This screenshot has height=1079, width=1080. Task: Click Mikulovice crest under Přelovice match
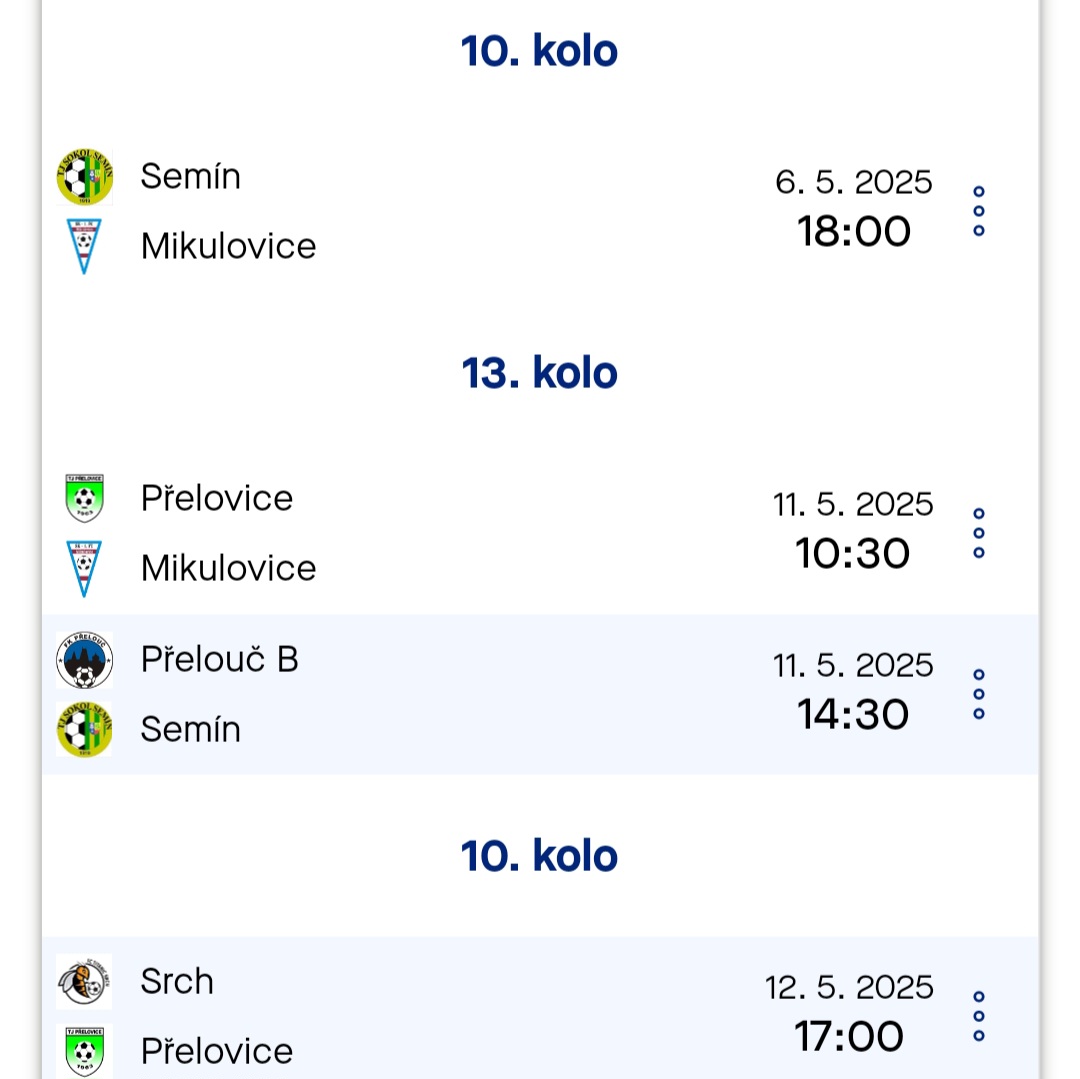[84, 569]
